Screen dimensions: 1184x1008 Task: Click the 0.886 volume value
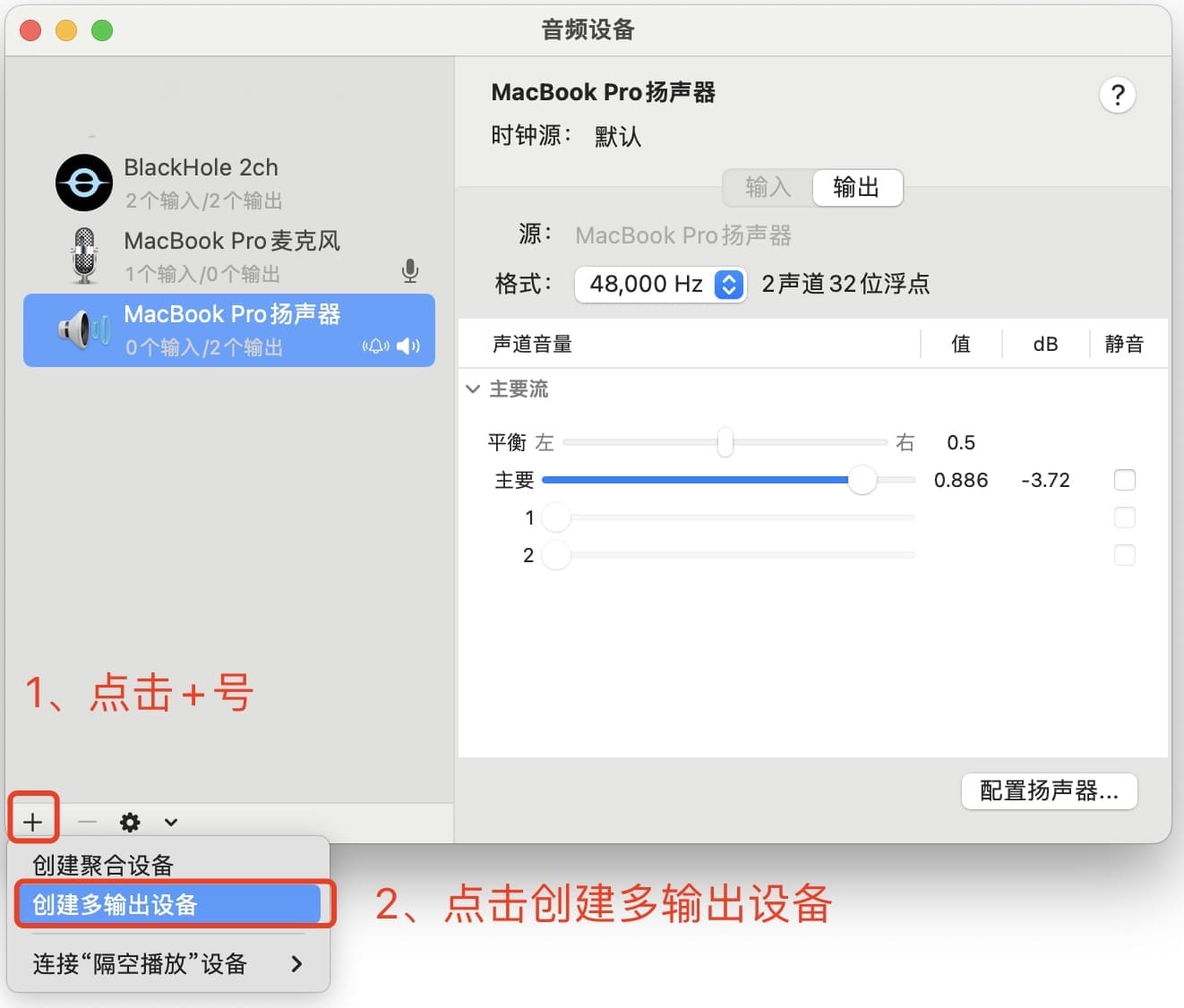[961, 480]
